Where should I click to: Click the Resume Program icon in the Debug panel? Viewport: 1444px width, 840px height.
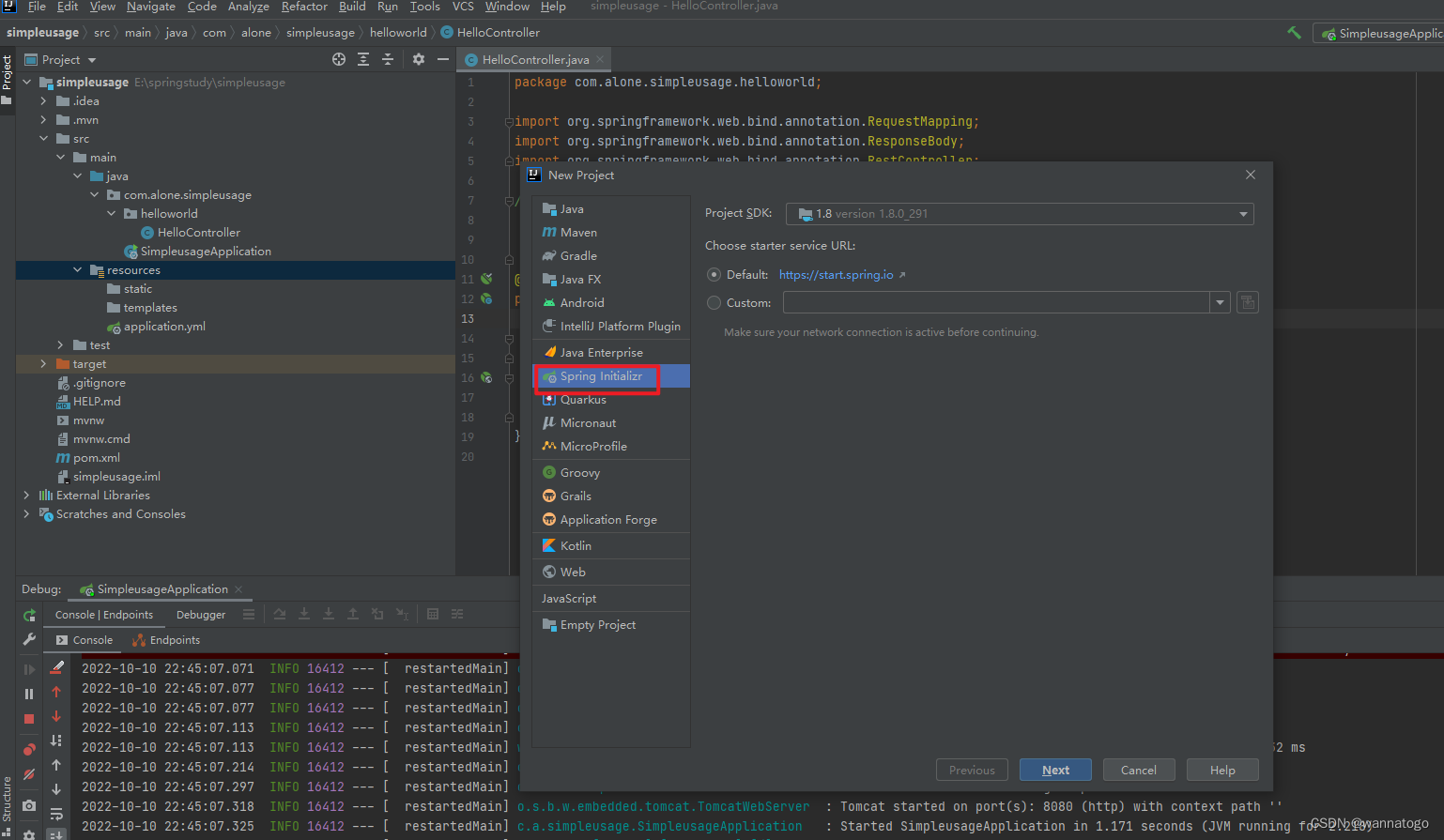pyautogui.click(x=29, y=669)
